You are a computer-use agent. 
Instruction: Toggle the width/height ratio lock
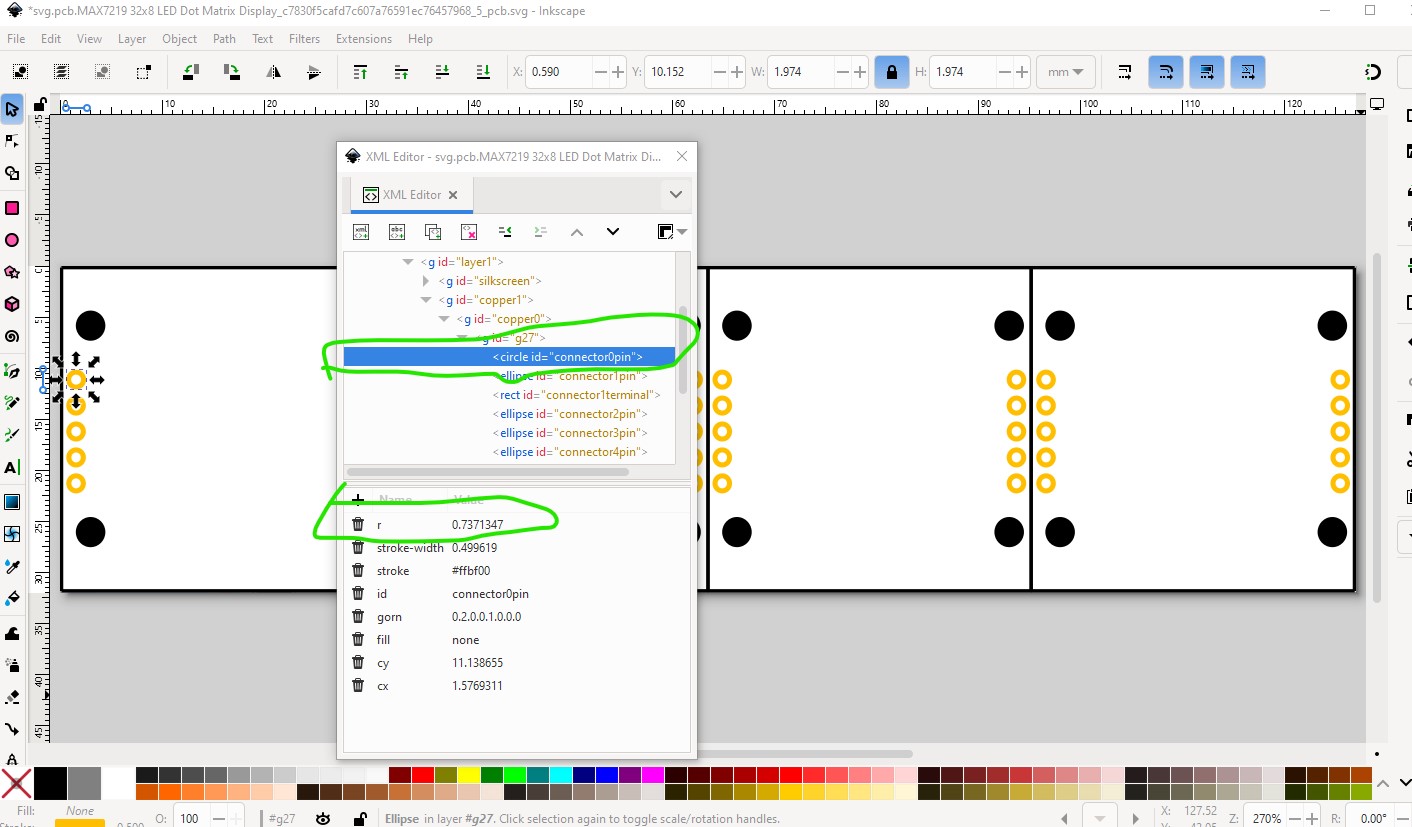point(889,72)
